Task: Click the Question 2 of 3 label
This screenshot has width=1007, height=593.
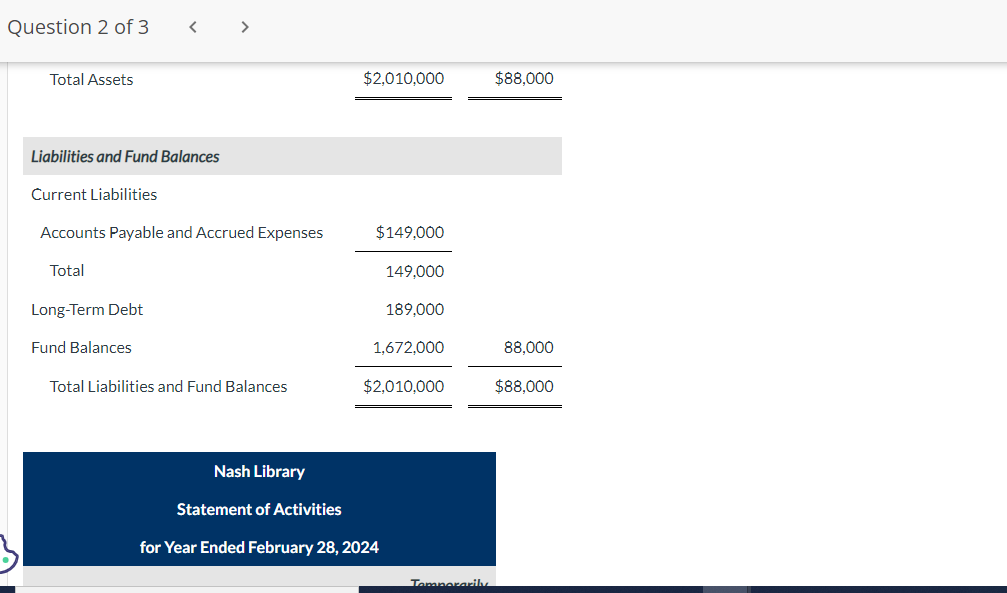Action: click(78, 27)
